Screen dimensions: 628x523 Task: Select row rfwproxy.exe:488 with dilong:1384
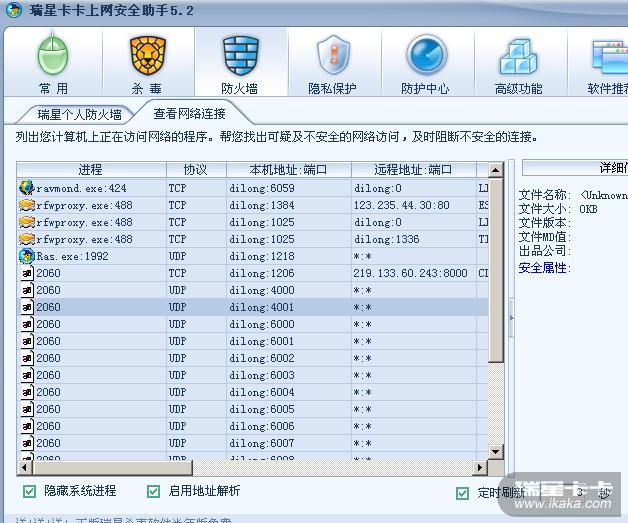(252, 205)
